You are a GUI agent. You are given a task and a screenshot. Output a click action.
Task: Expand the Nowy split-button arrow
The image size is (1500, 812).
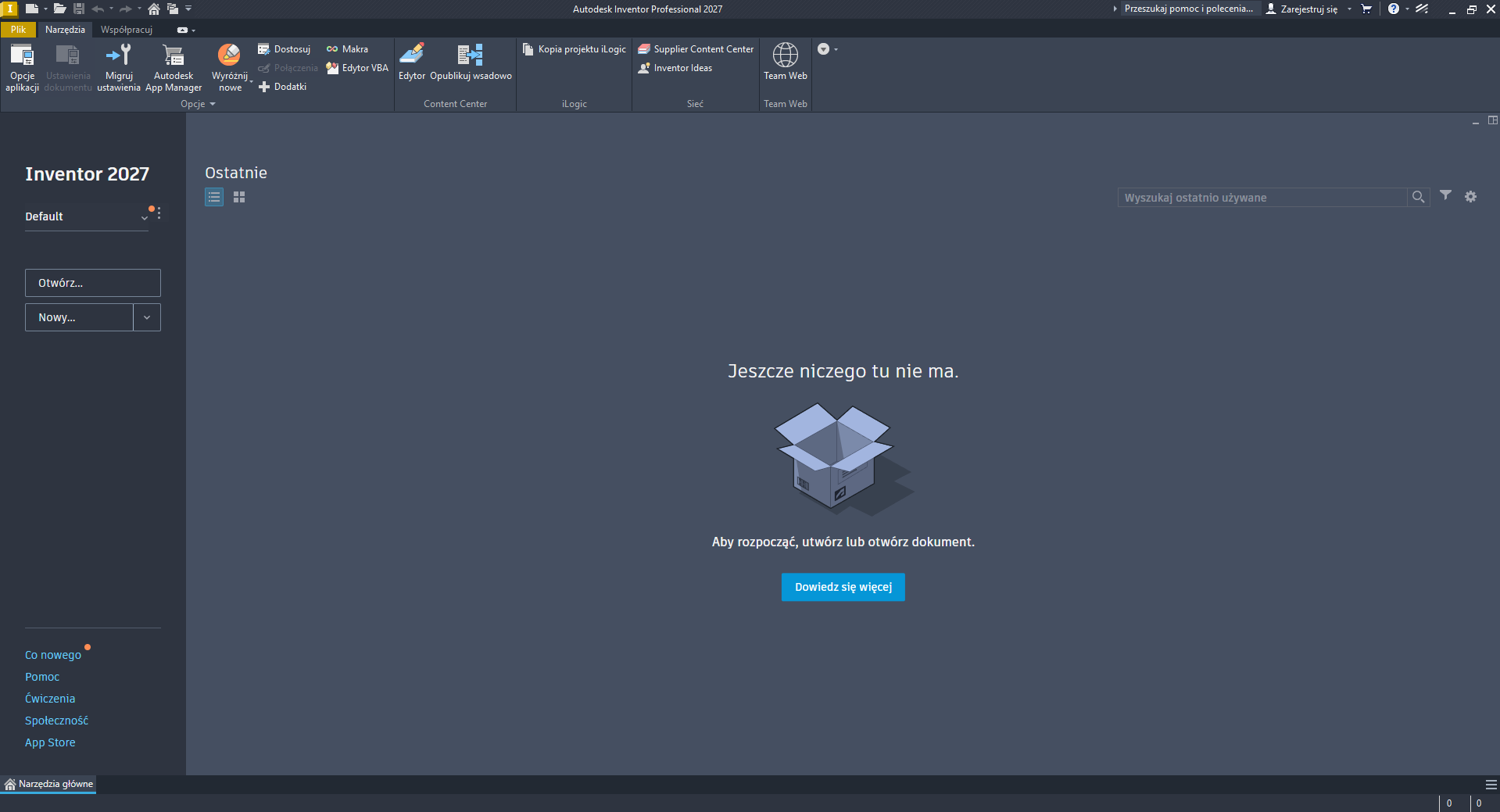pos(147,317)
